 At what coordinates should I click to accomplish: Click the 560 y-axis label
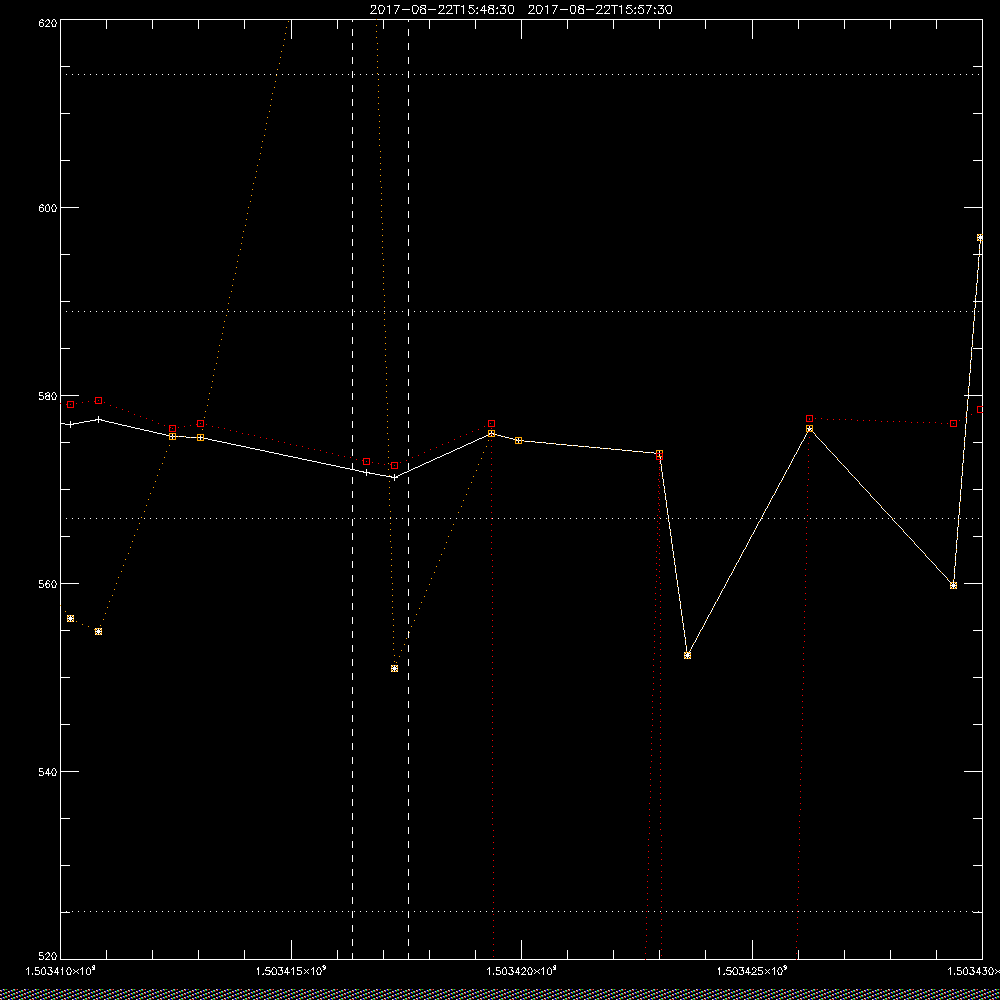48,584
